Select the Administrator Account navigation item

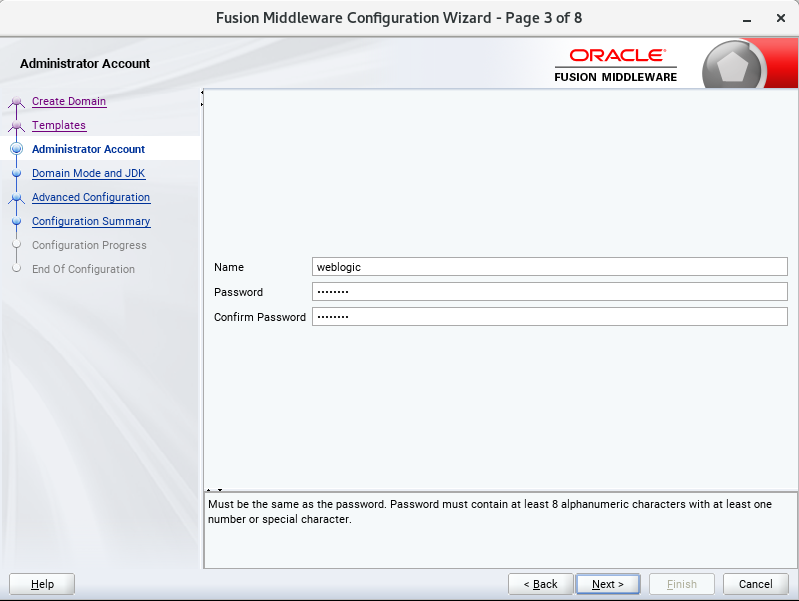tap(88, 149)
